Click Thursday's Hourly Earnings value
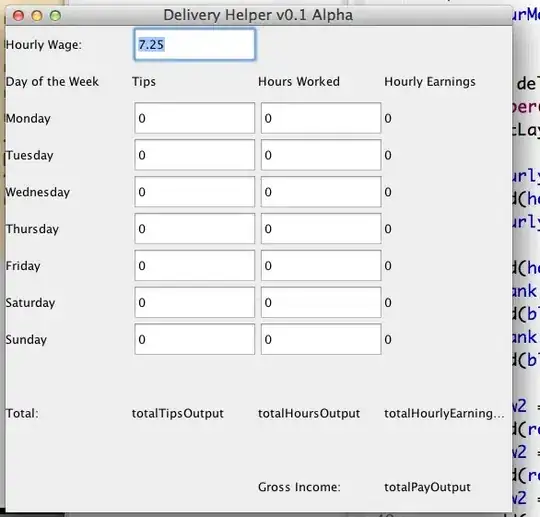Screen dimensions: 540x517 tap(388, 229)
